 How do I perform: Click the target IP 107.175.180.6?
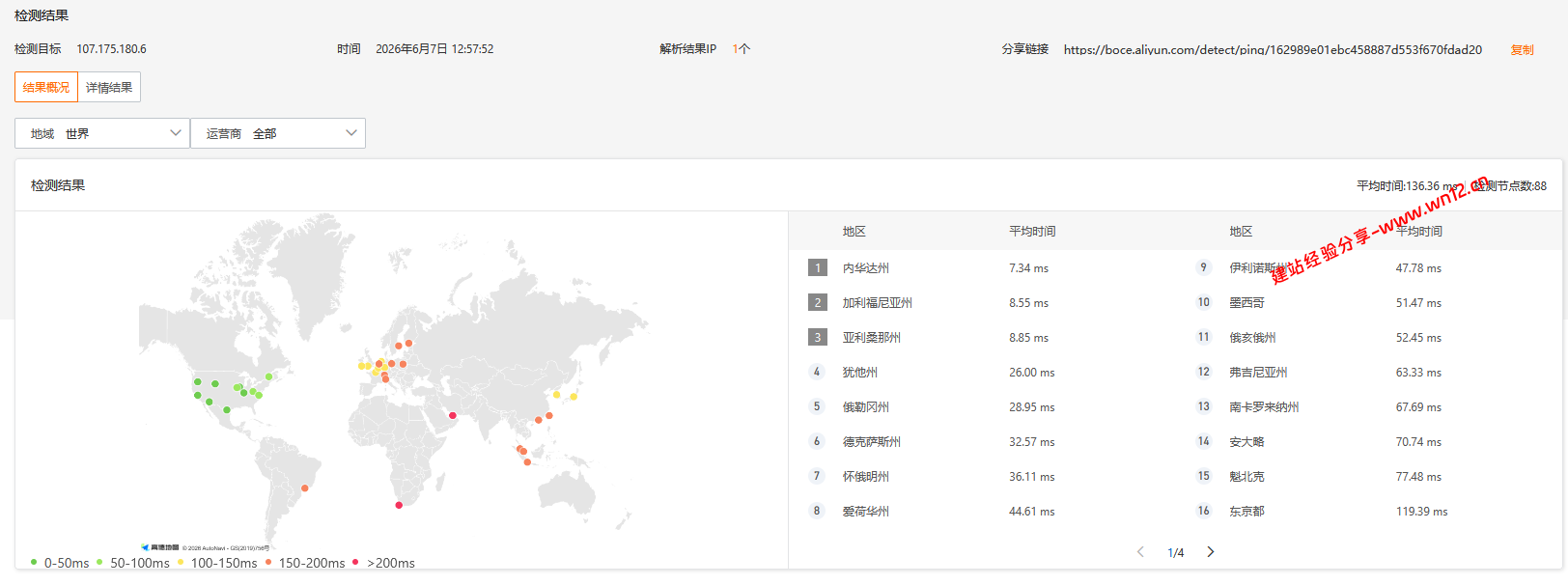pos(111,49)
